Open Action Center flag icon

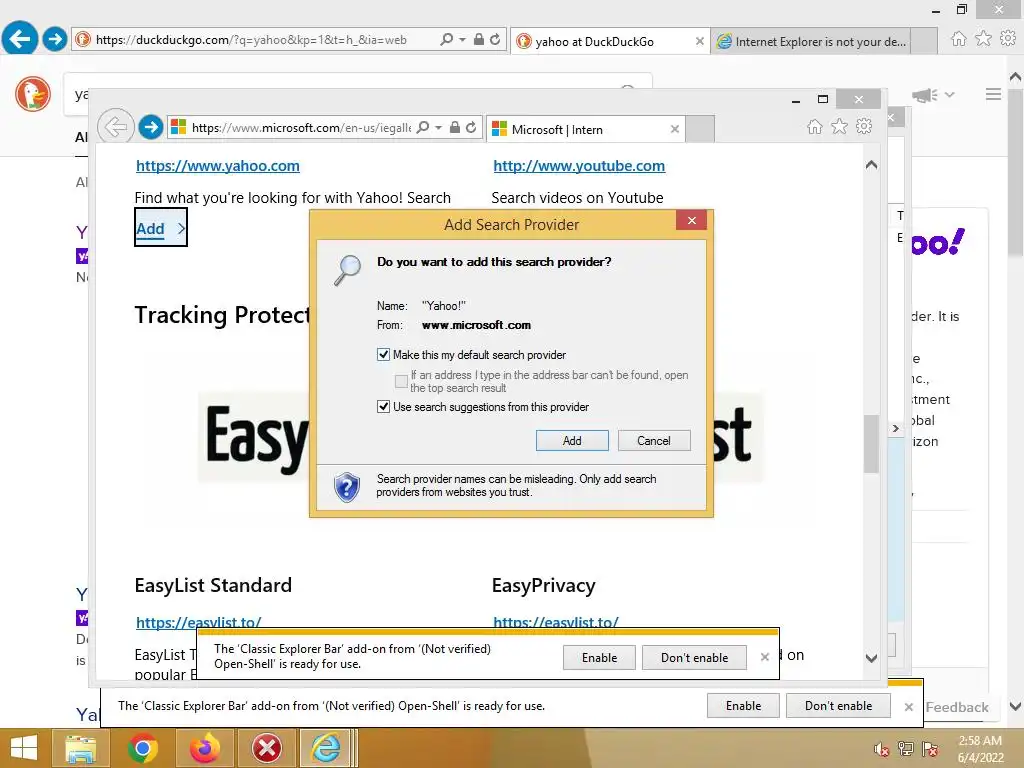930,749
